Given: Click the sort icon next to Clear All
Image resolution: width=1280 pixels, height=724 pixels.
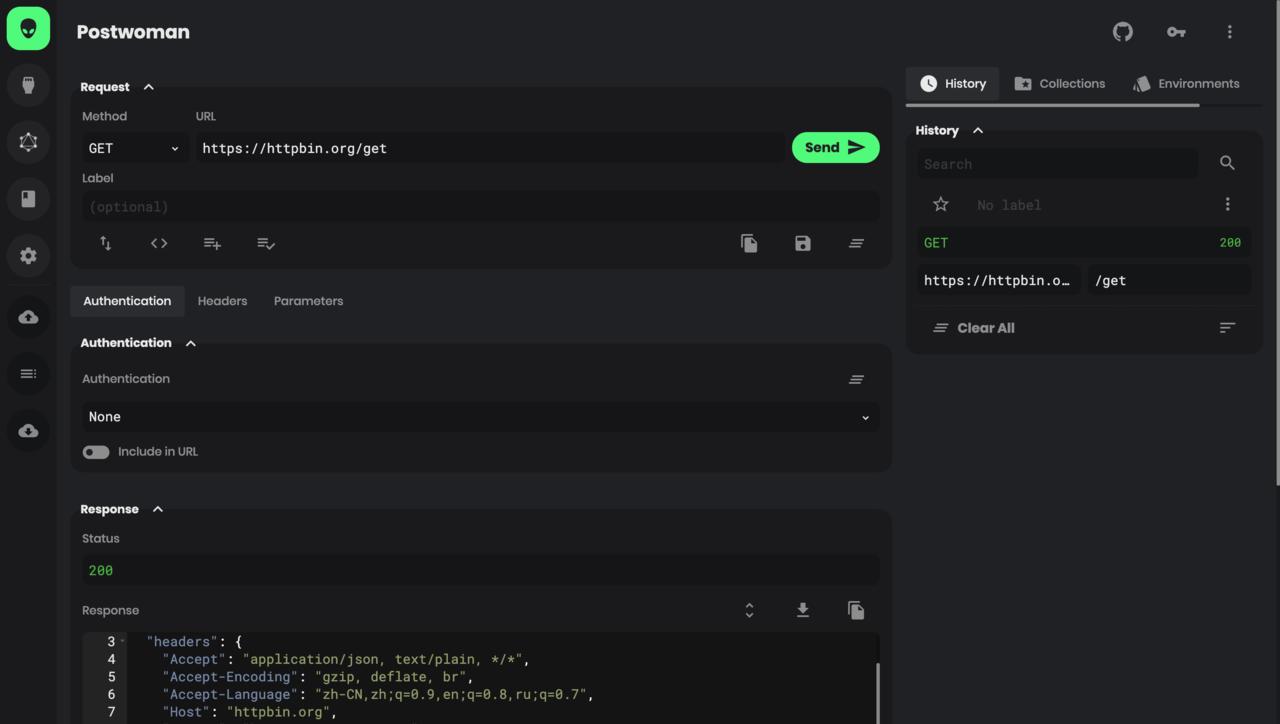Looking at the screenshot, I should (1227, 328).
